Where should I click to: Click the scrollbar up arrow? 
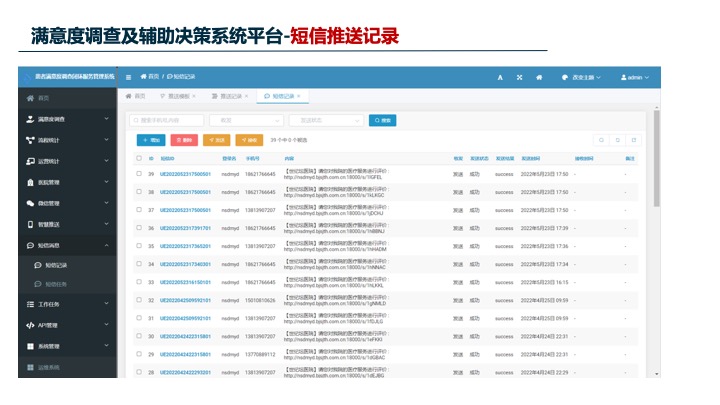(x=657, y=107)
